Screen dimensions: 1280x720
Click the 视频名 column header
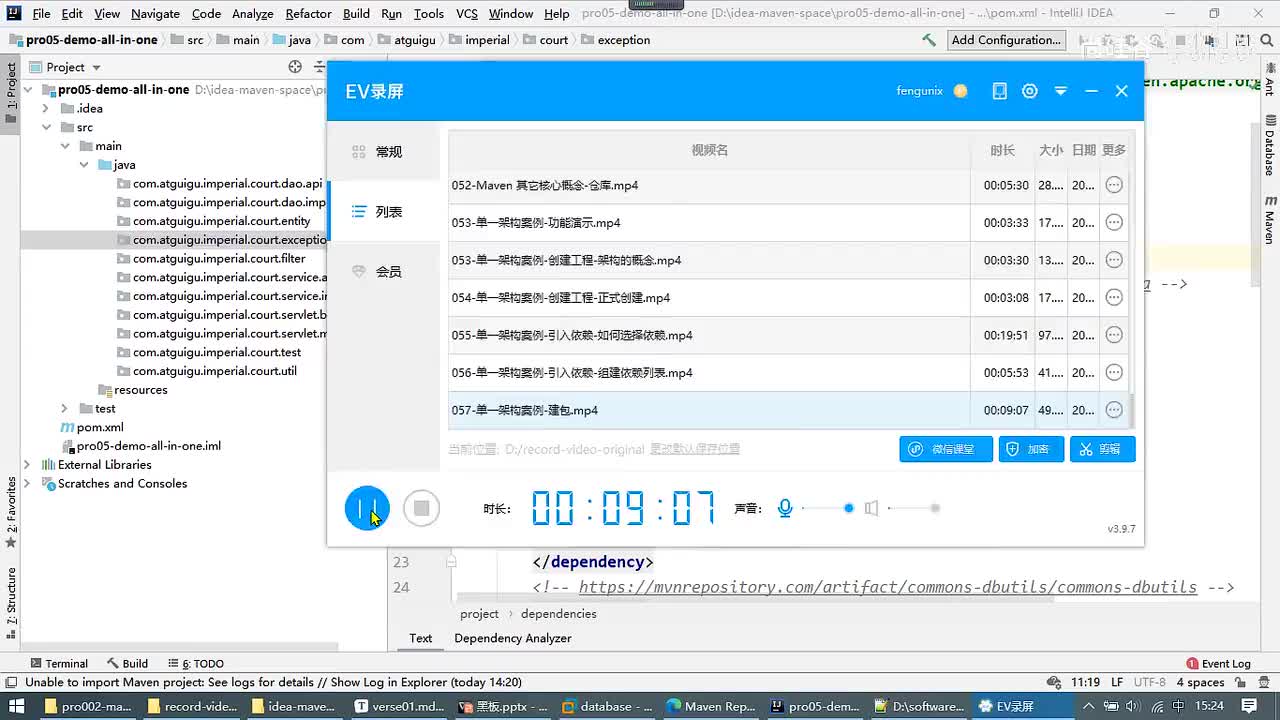pyautogui.click(x=709, y=150)
